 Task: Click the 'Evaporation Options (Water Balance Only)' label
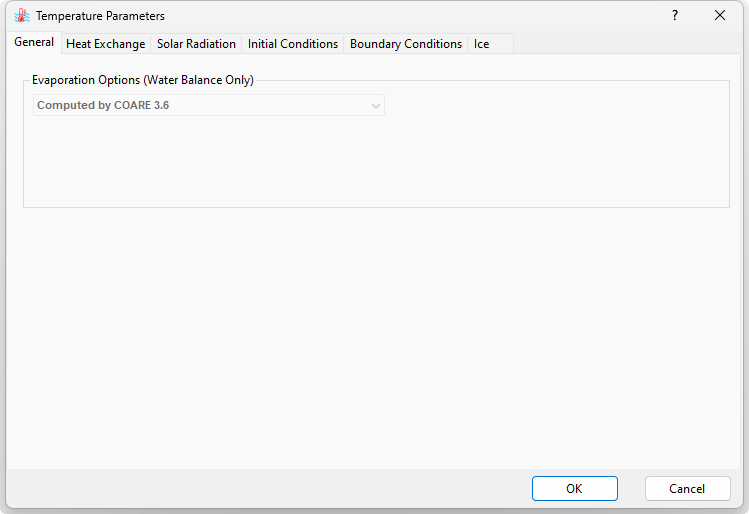(143, 80)
